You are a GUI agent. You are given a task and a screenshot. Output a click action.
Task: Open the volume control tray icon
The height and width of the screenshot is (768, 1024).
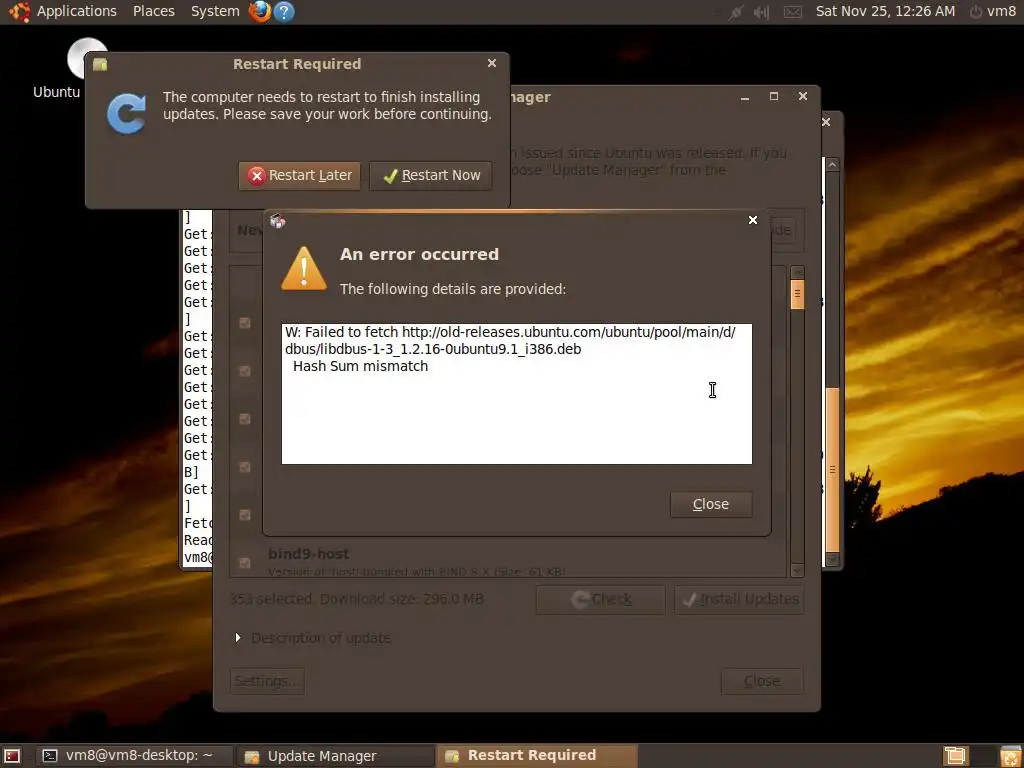click(761, 12)
